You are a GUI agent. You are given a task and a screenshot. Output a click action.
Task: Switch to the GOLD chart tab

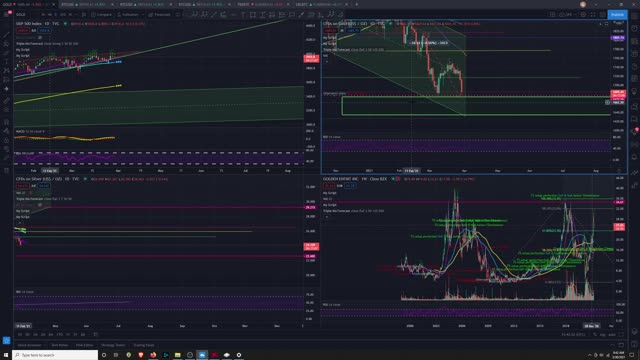[29, 4]
